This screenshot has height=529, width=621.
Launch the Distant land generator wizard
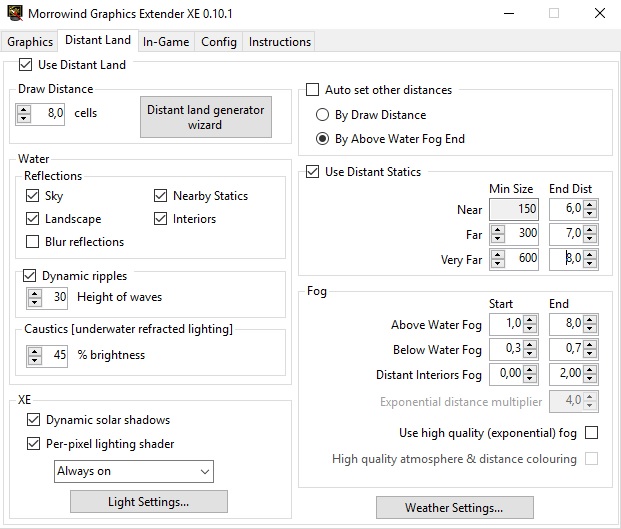click(206, 117)
